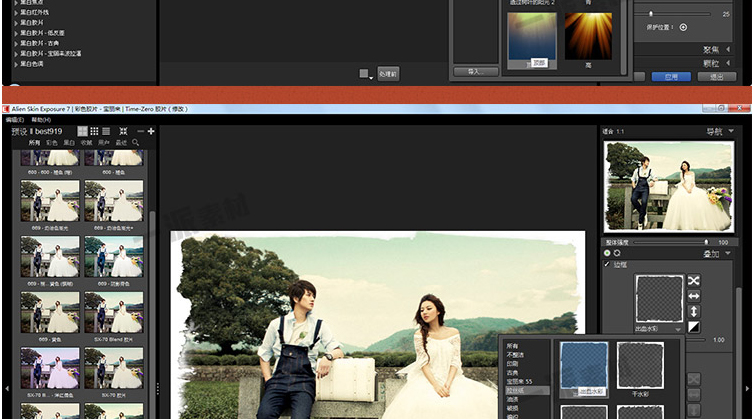This screenshot has height=419, width=755.
Task: Choose 古典 in border category list
Action: click(x=512, y=373)
